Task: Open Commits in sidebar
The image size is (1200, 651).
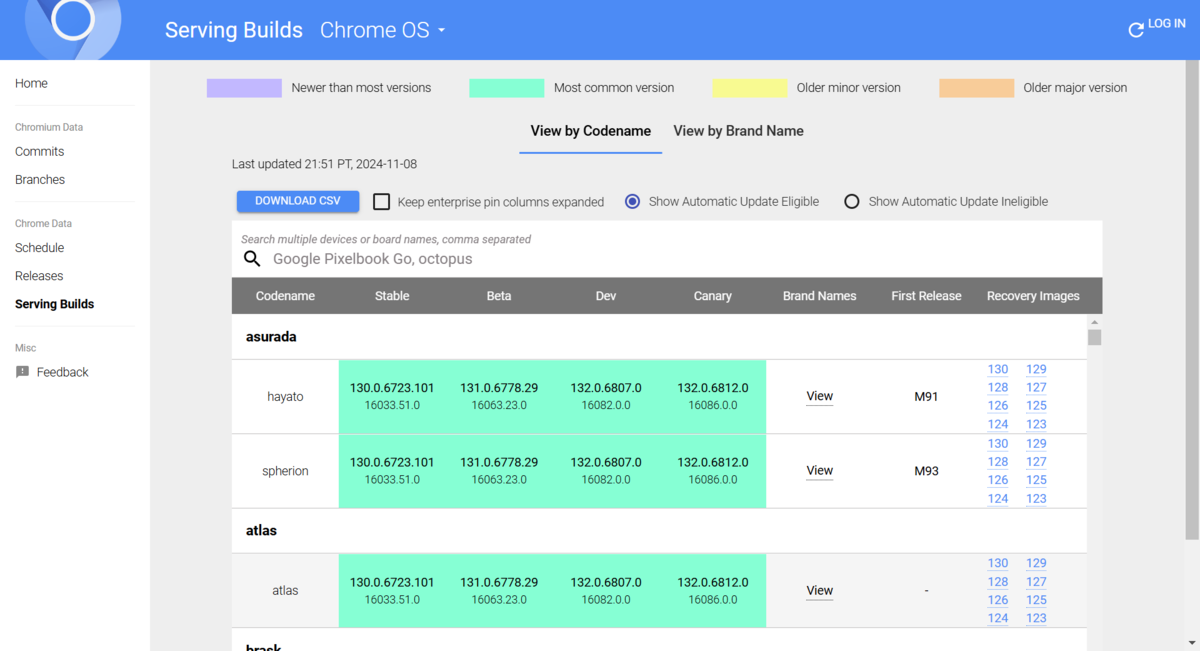Action: click(x=39, y=151)
